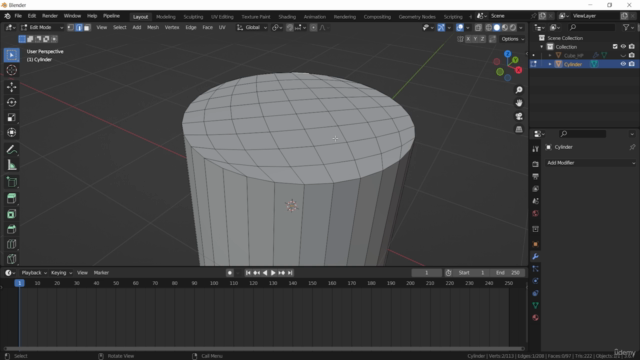Image resolution: width=640 pixels, height=360 pixels.
Task: Open the World properties tab
Action: 535,213
